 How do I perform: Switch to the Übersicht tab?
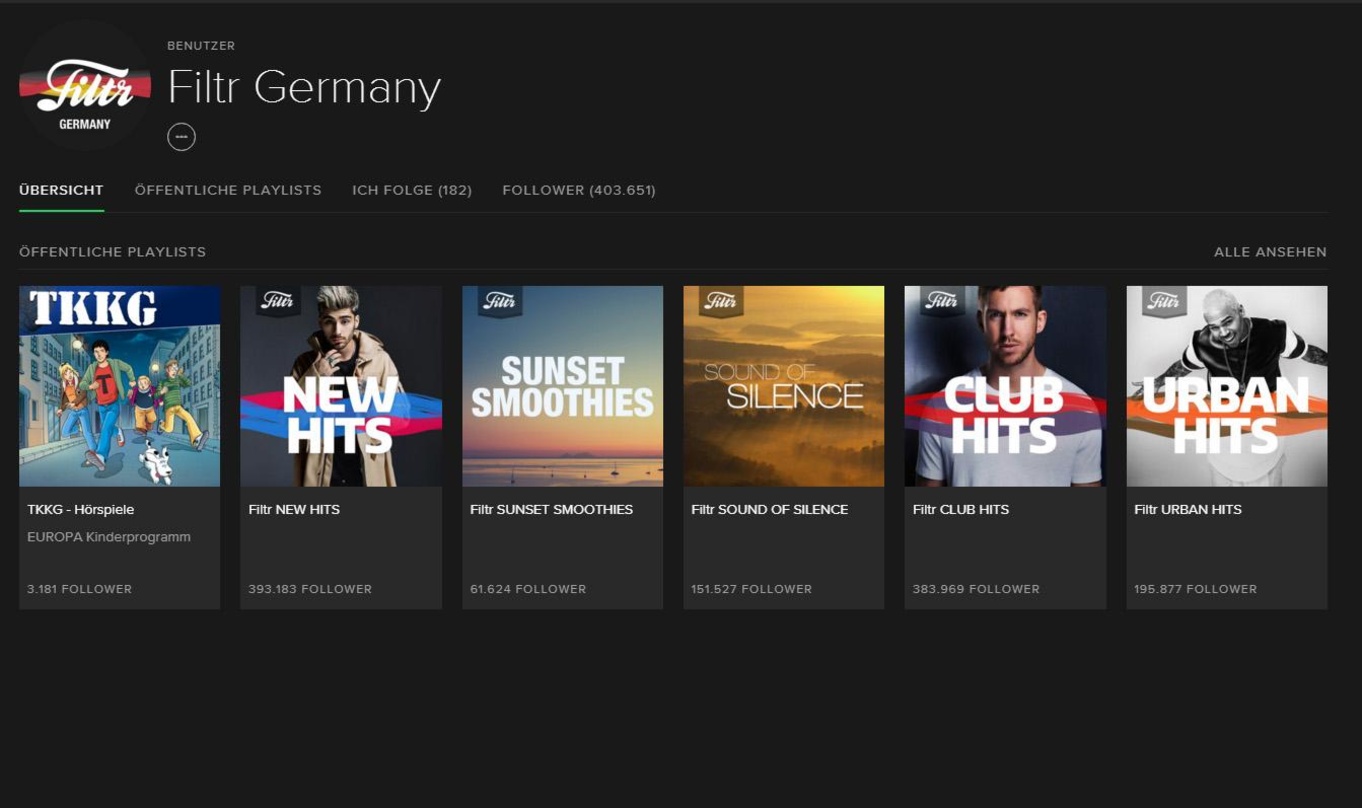pos(61,190)
